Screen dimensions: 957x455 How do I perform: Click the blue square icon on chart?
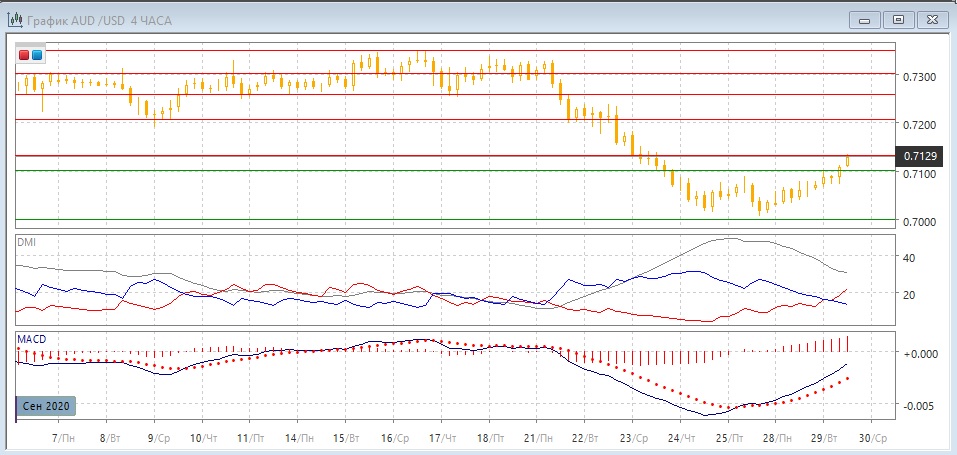click(x=37, y=55)
